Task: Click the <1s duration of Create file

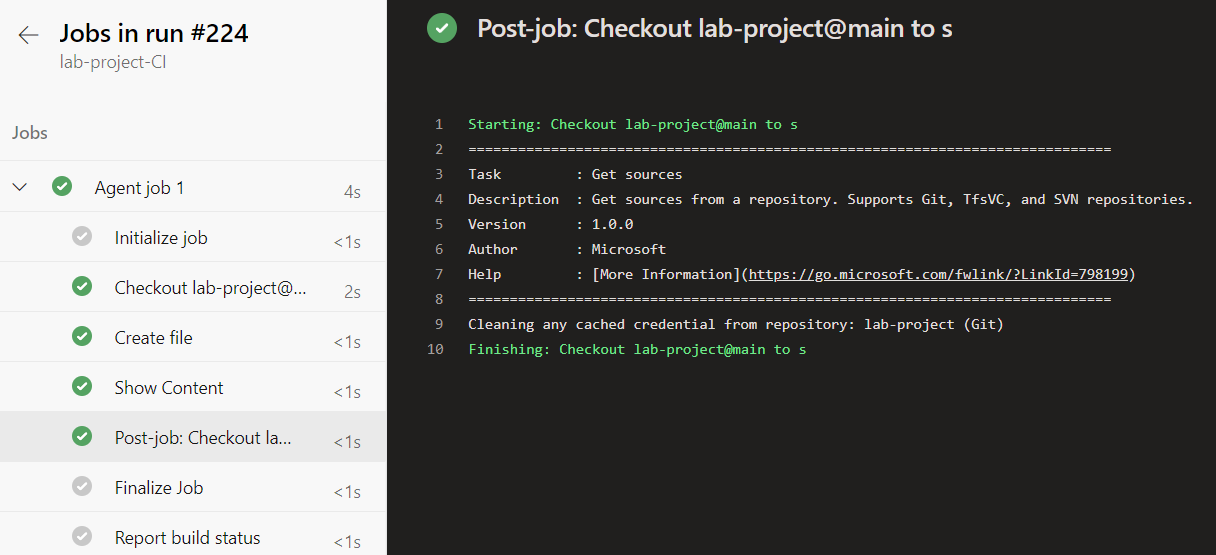Action: pos(347,342)
